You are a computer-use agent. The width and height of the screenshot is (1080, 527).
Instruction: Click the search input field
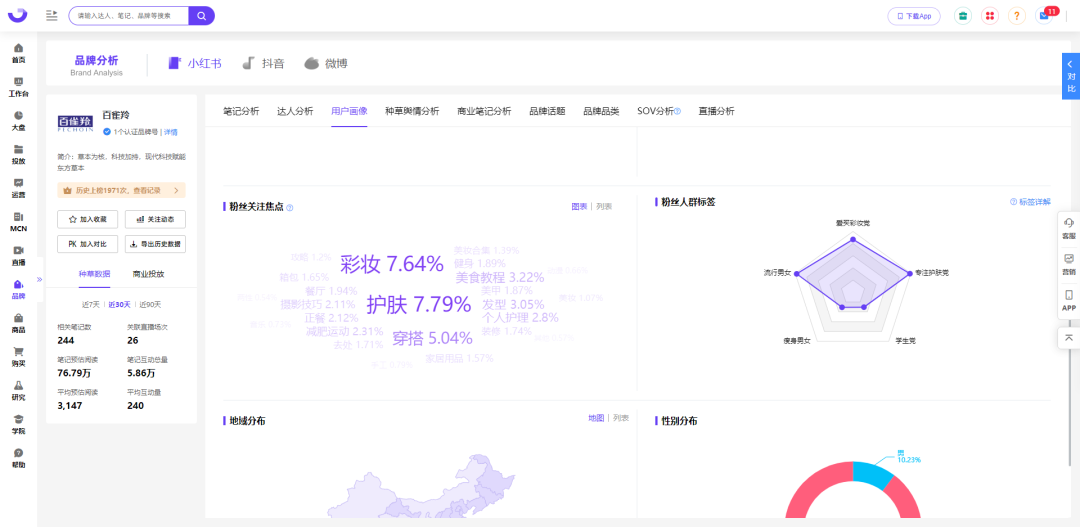click(x=129, y=15)
